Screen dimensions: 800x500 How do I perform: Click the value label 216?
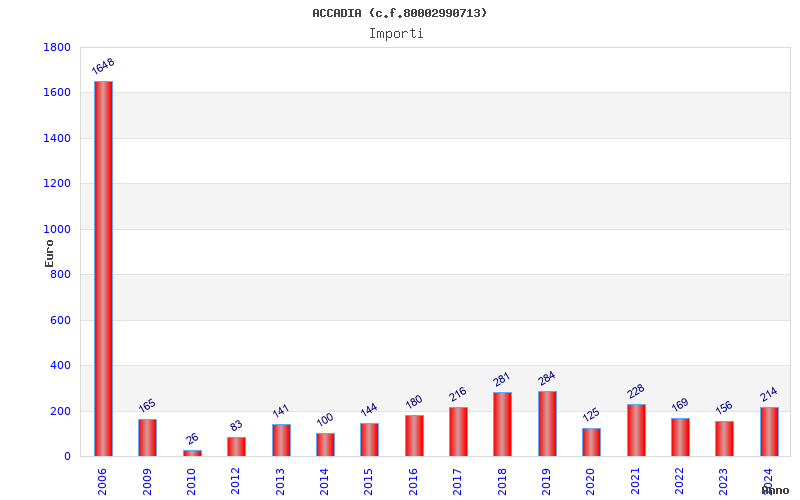(458, 393)
